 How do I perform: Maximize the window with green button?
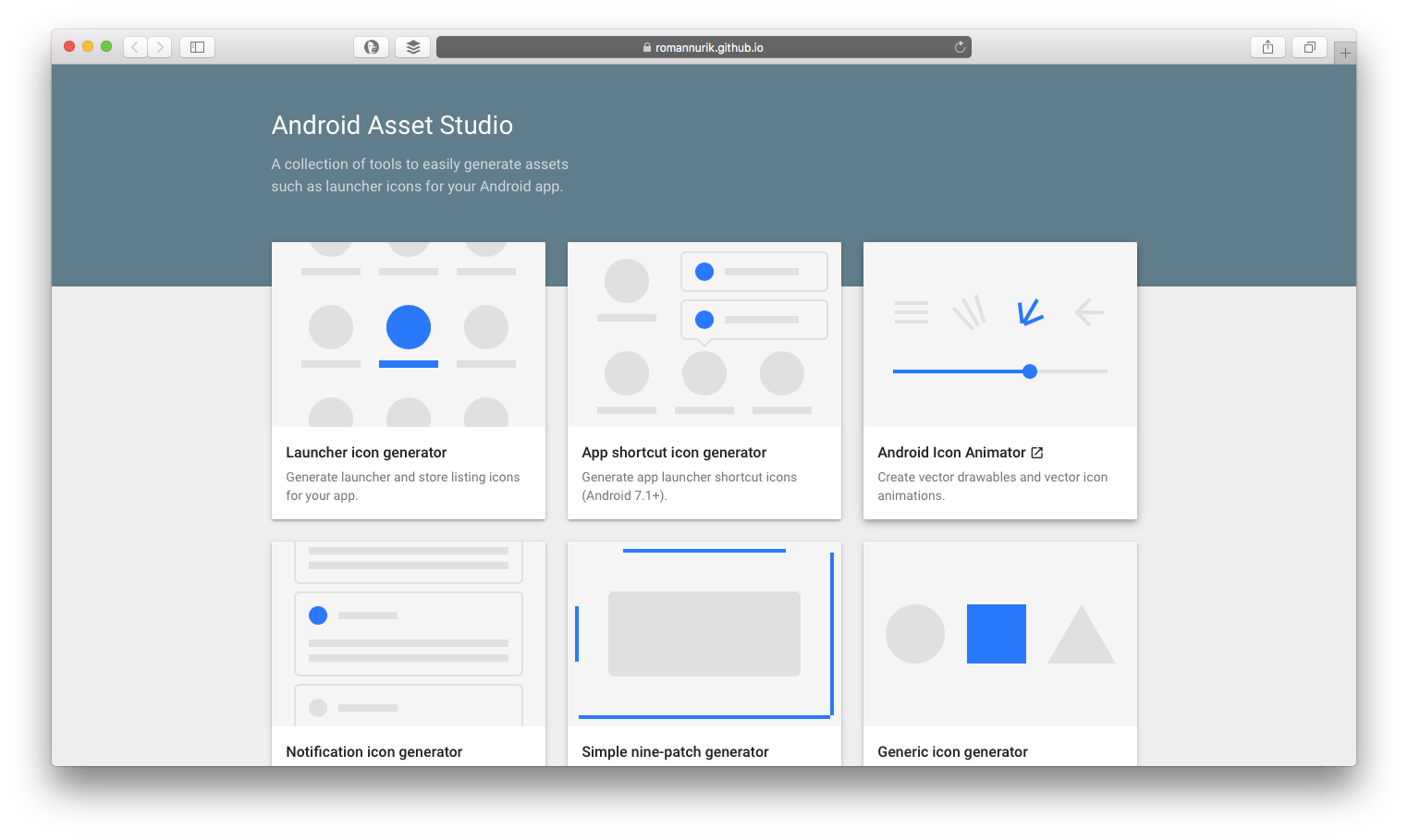coord(106,46)
